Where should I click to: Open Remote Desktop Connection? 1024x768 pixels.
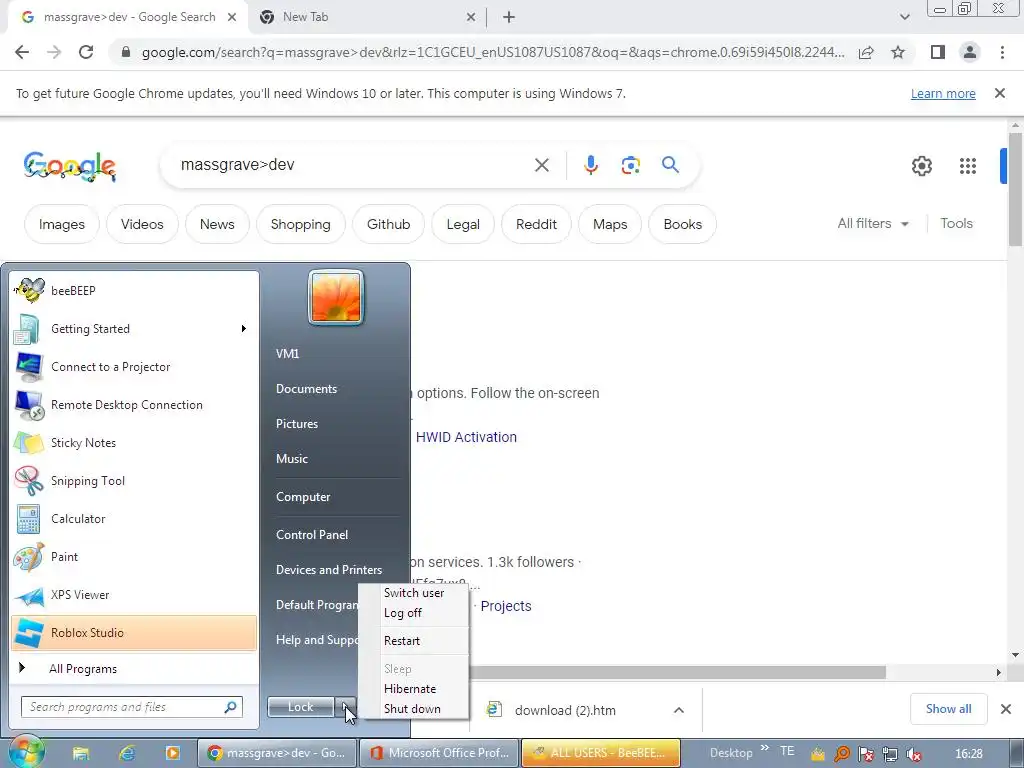tap(133, 405)
